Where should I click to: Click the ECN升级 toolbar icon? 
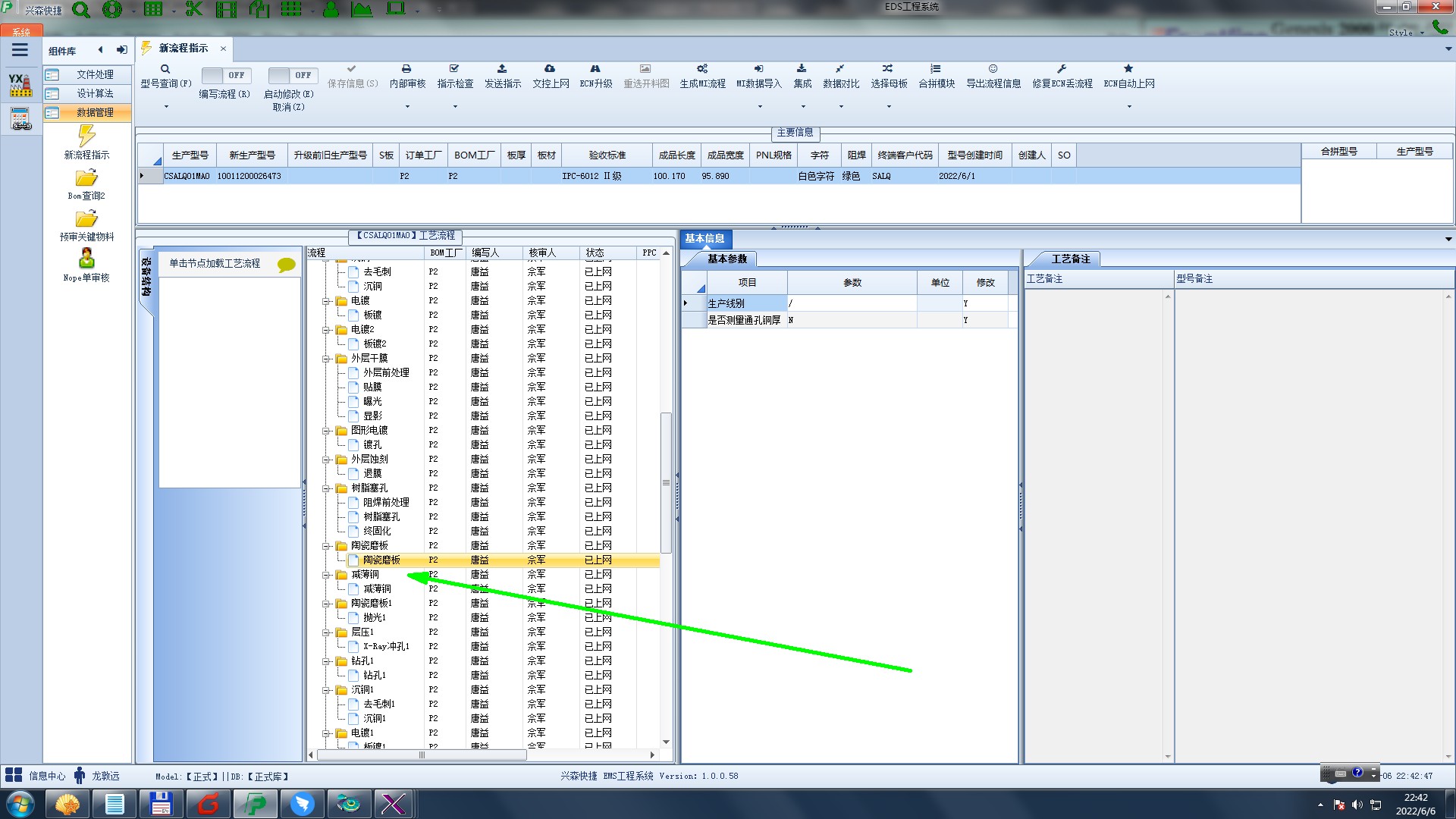pos(595,69)
